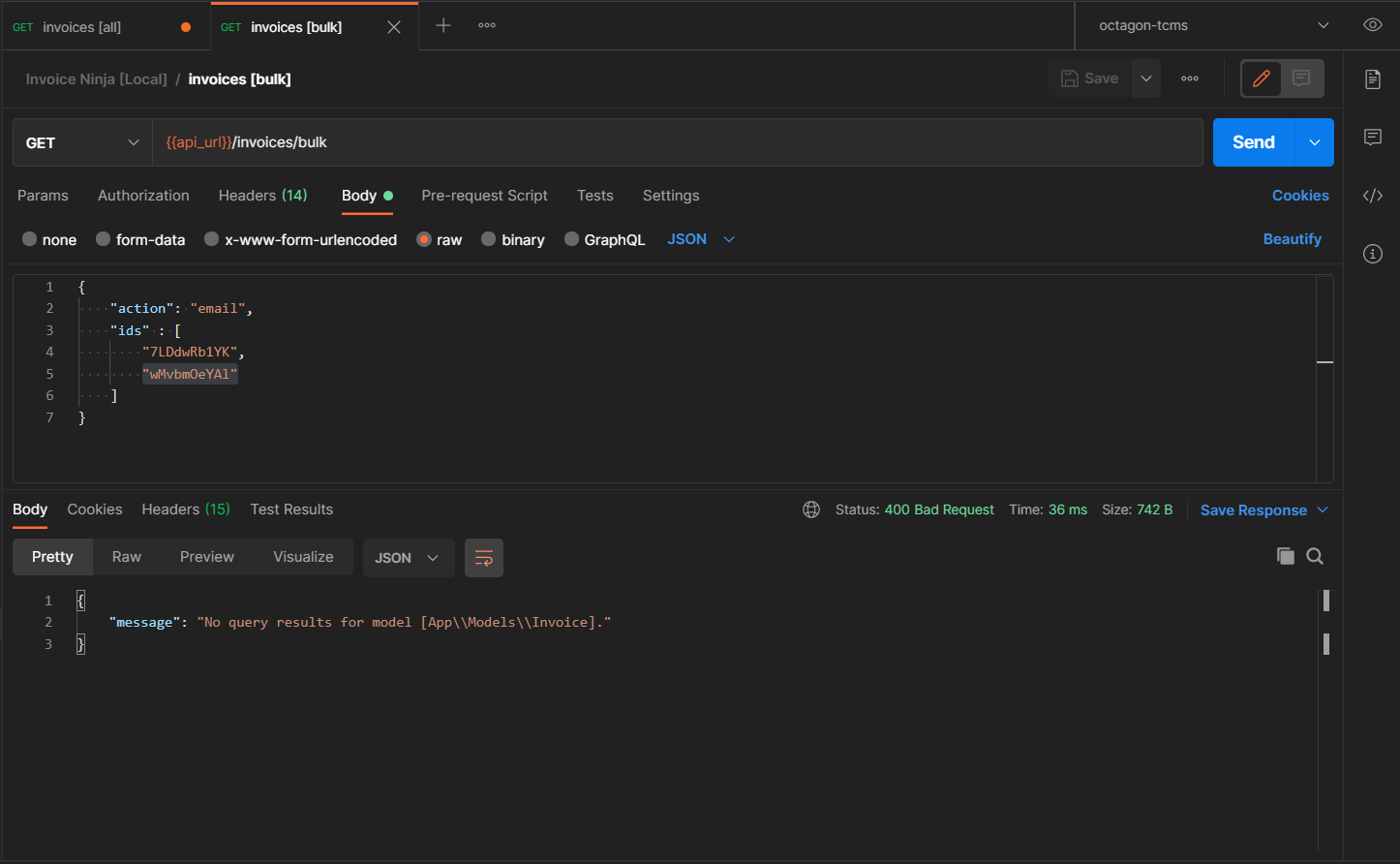Image resolution: width=1400 pixels, height=864 pixels.
Task: Toggle line wrapping in the response pane
Action: point(484,558)
